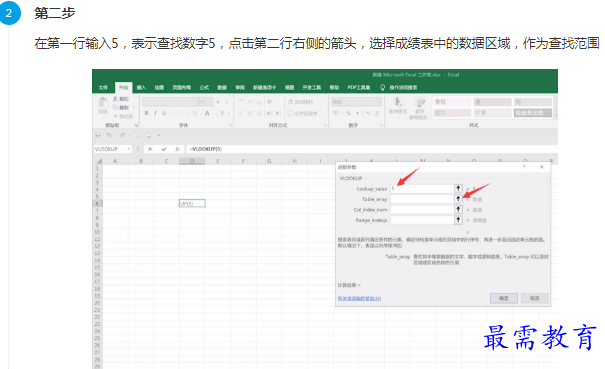Screen dimensions: 605x369
Task: Click the Undo icon in the quick access toolbar
Action: point(109,135)
